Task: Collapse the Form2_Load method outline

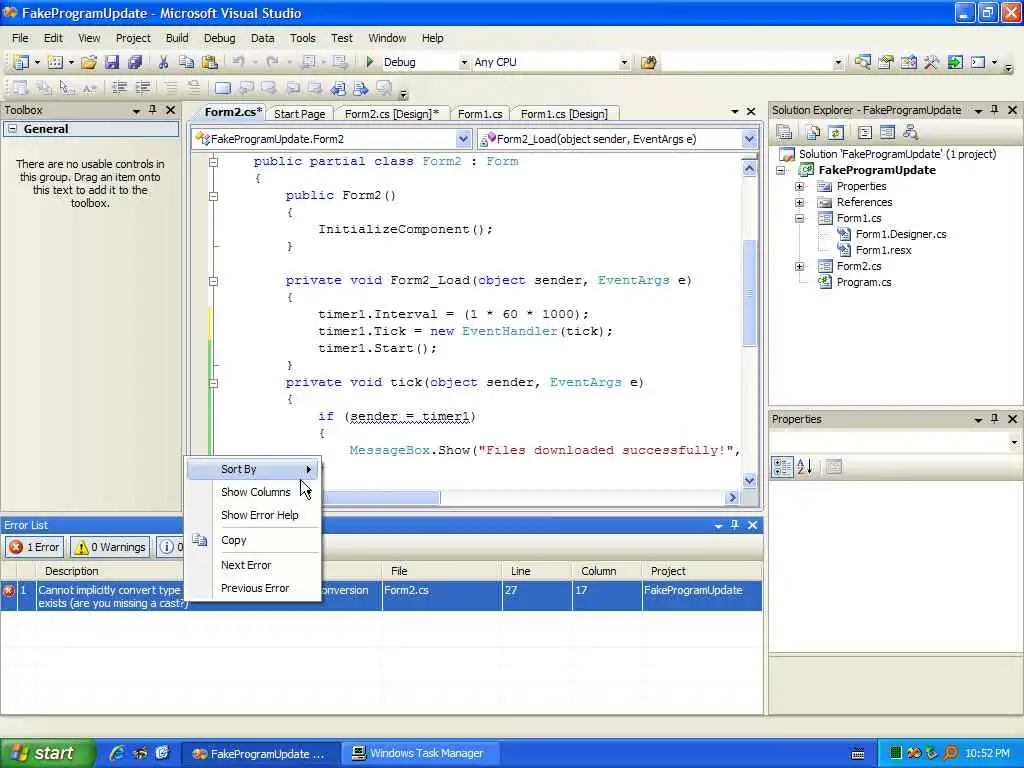Action: tap(214, 281)
